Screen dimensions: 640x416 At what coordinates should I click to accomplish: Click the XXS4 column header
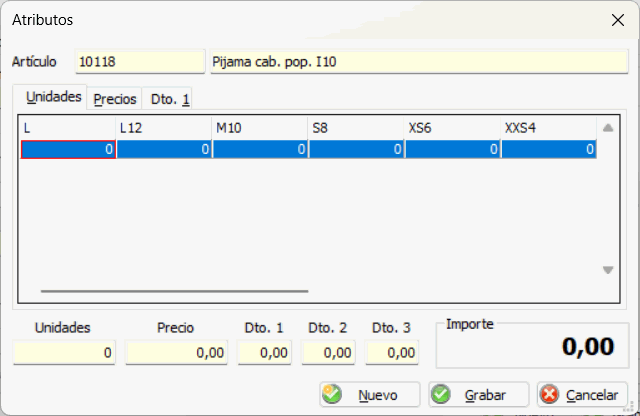point(549,128)
